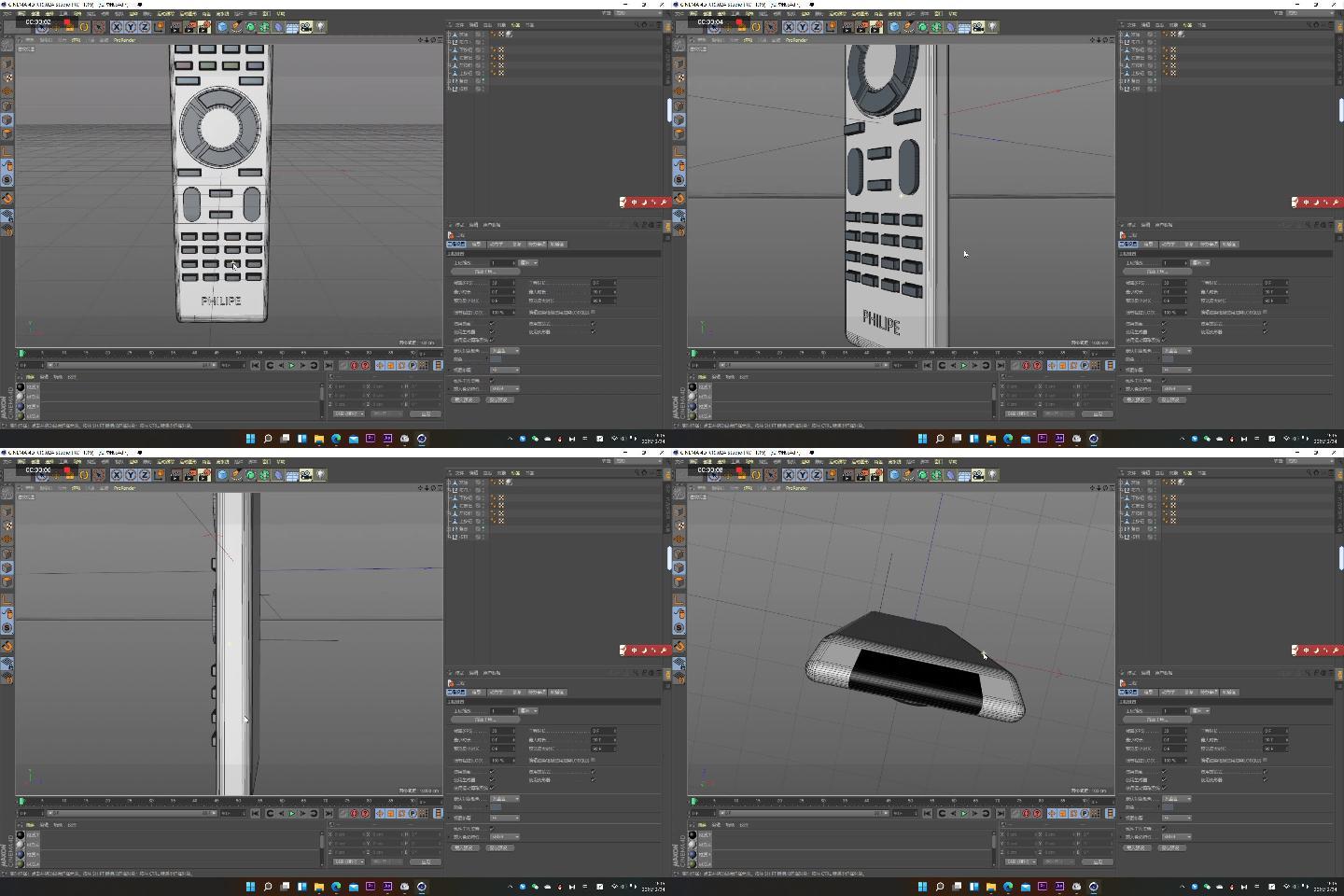The height and width of the screenshot is (896, 1344).
Task: Click Apply button in front-view Coordinates panel
Action: tap(426, 413)
